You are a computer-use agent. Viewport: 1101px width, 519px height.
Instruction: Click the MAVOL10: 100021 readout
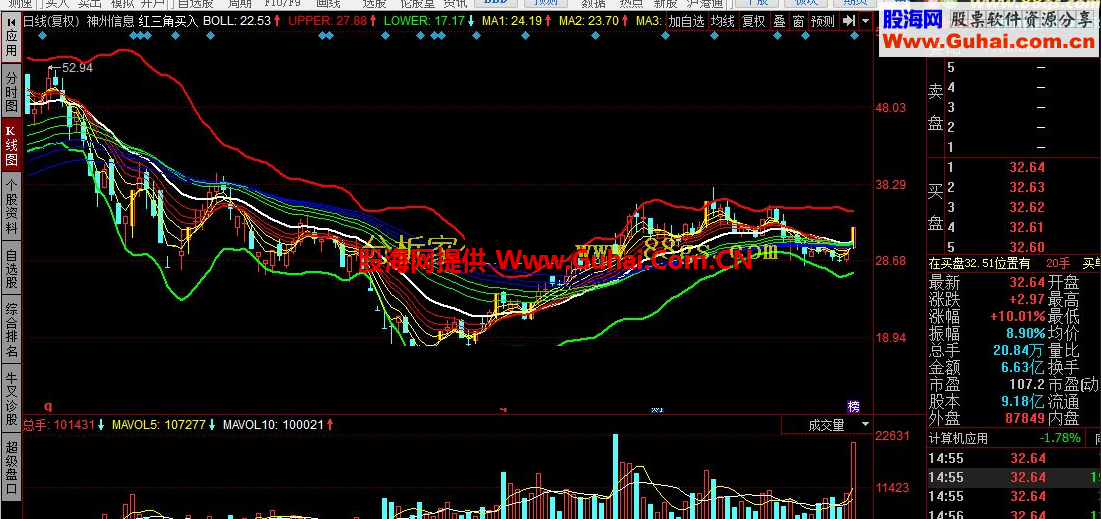coord(272,424)
